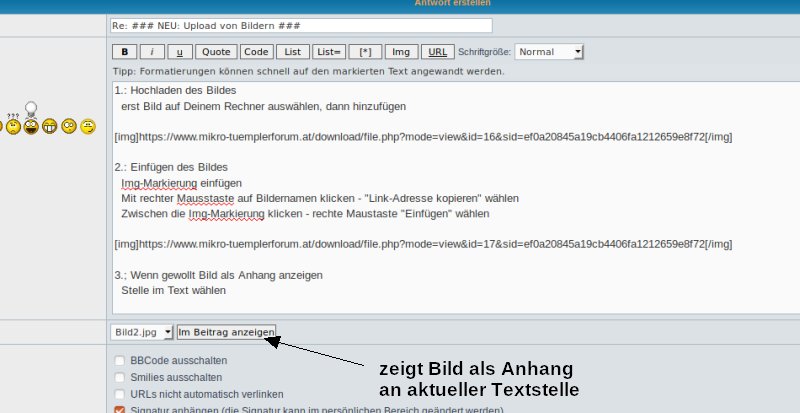
Task: Expand the Bild2.jpg attachment dropdown
Action: point(142,332)
